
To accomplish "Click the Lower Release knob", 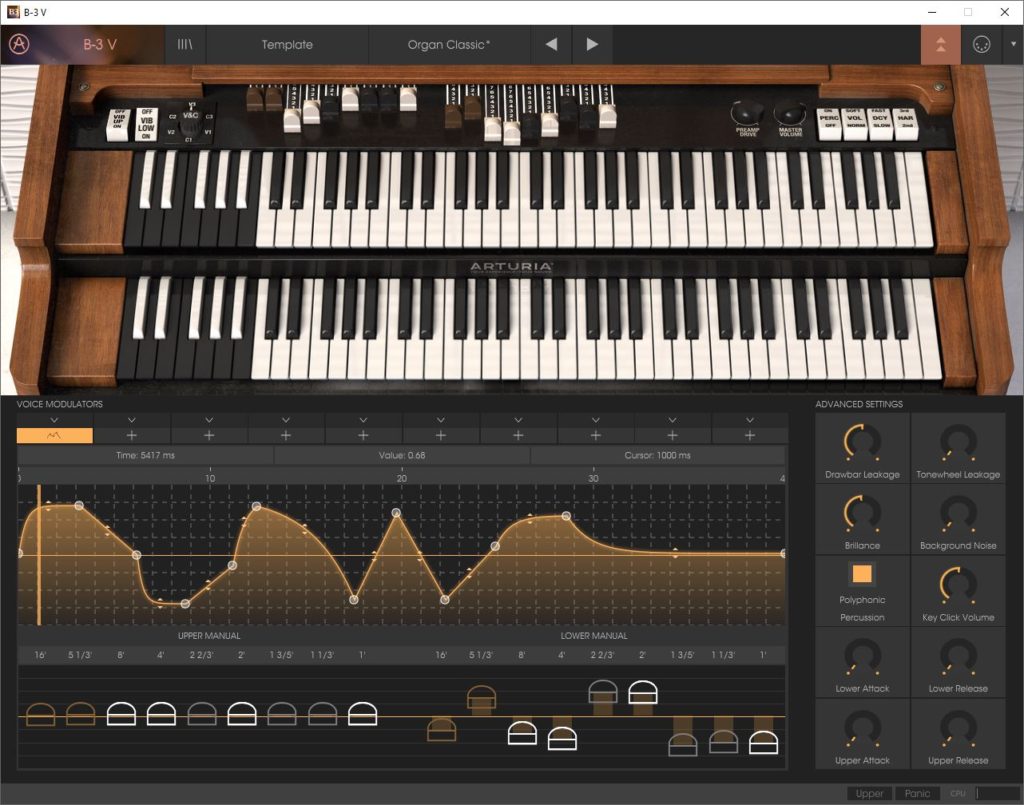I will [958, 656].
